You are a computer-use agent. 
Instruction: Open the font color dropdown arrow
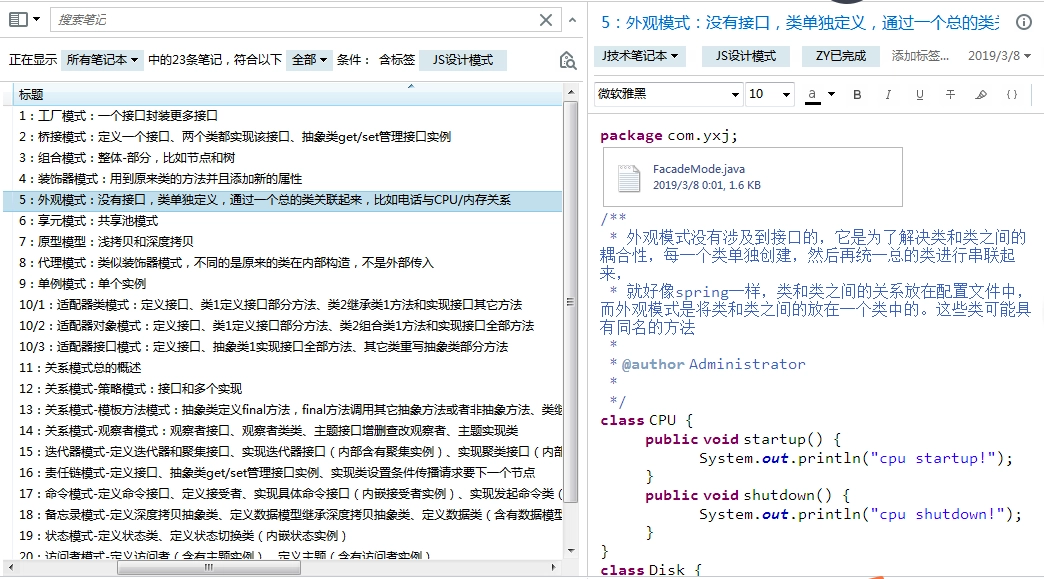[x=831, y=94]
